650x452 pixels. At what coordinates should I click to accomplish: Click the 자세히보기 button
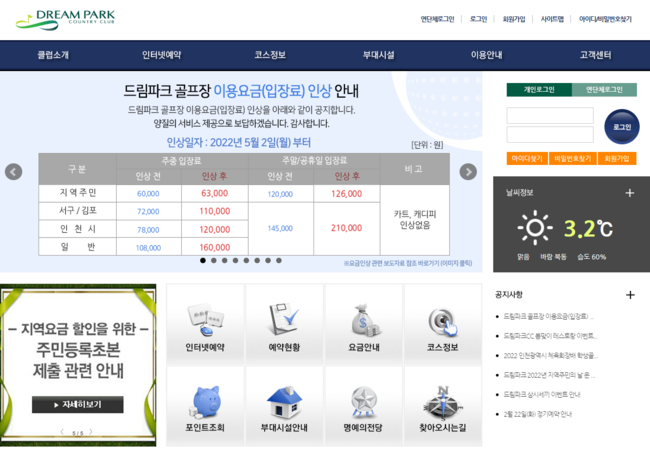(78, 404)
